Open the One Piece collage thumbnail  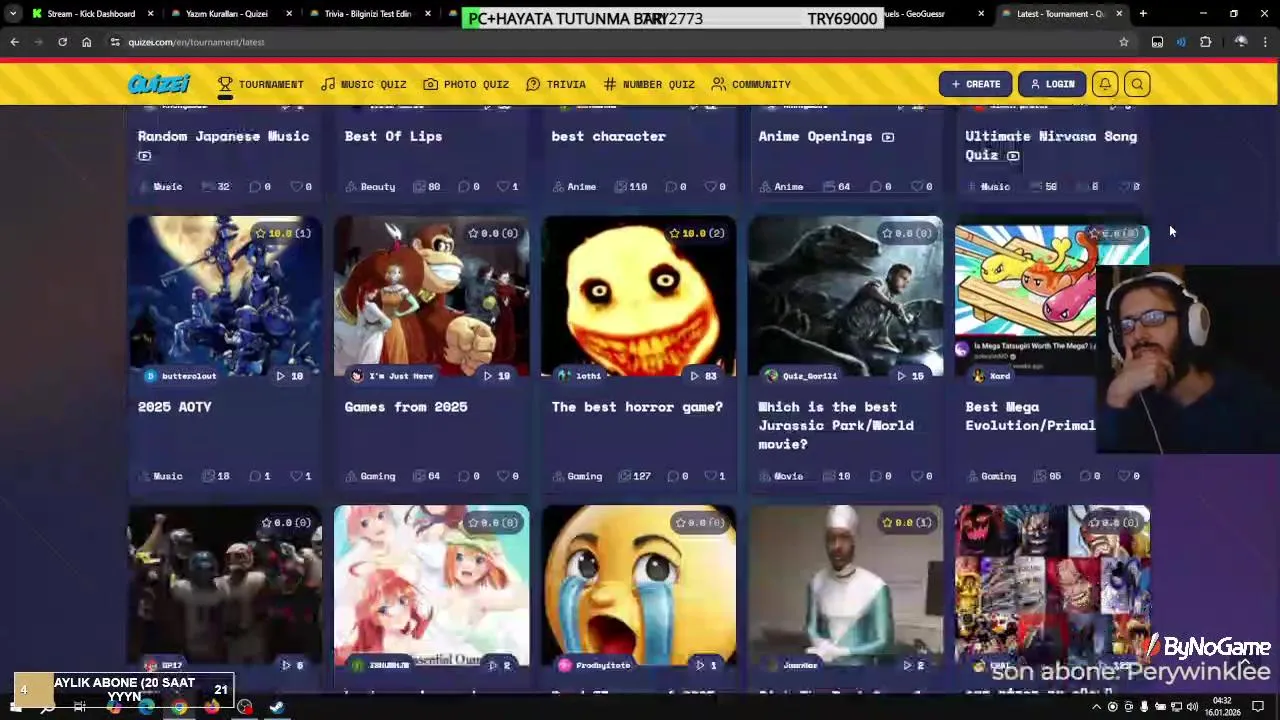pos(1052,585)
